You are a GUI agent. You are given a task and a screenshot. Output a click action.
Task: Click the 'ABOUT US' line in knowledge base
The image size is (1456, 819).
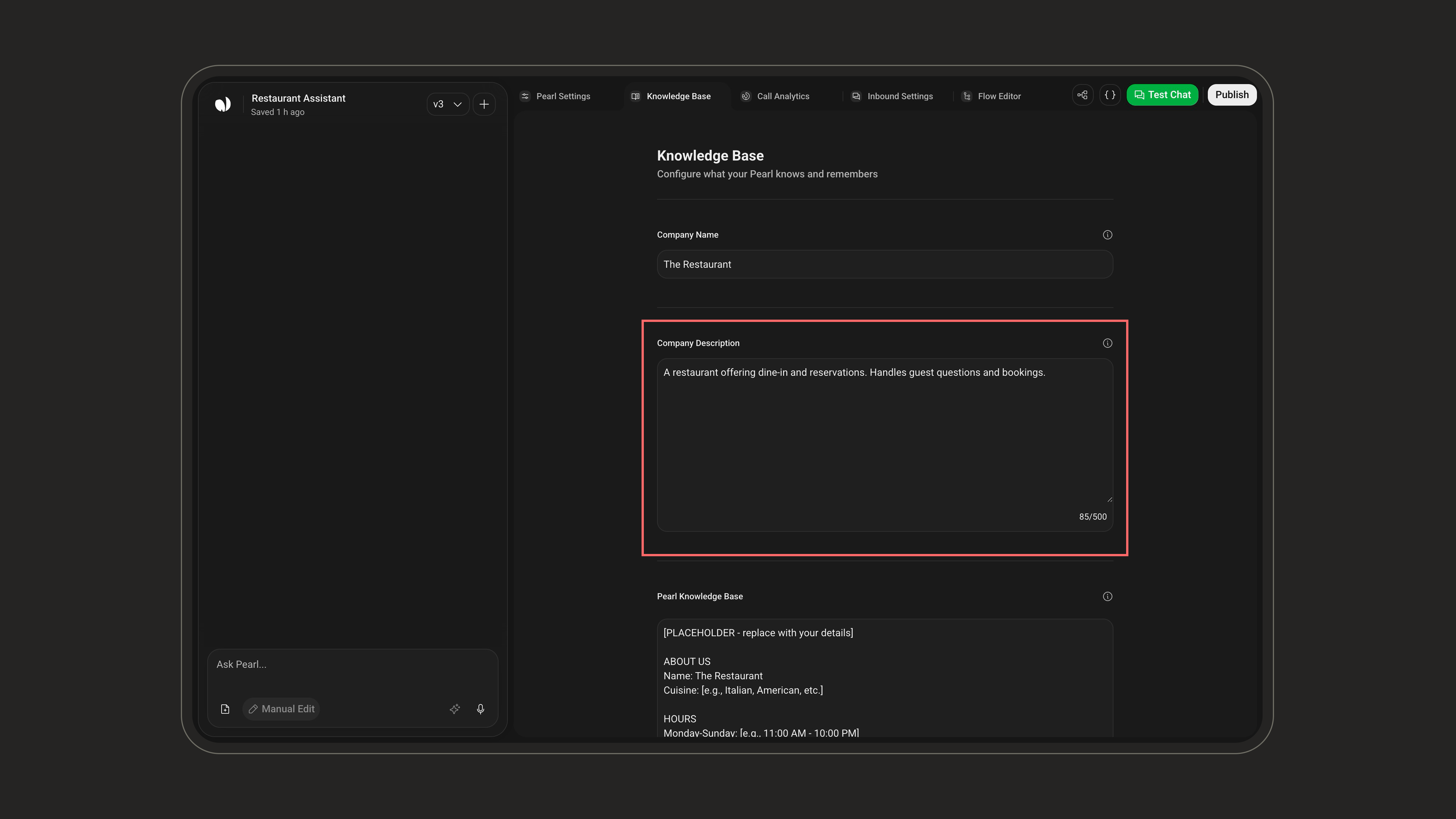pos(687,661)
